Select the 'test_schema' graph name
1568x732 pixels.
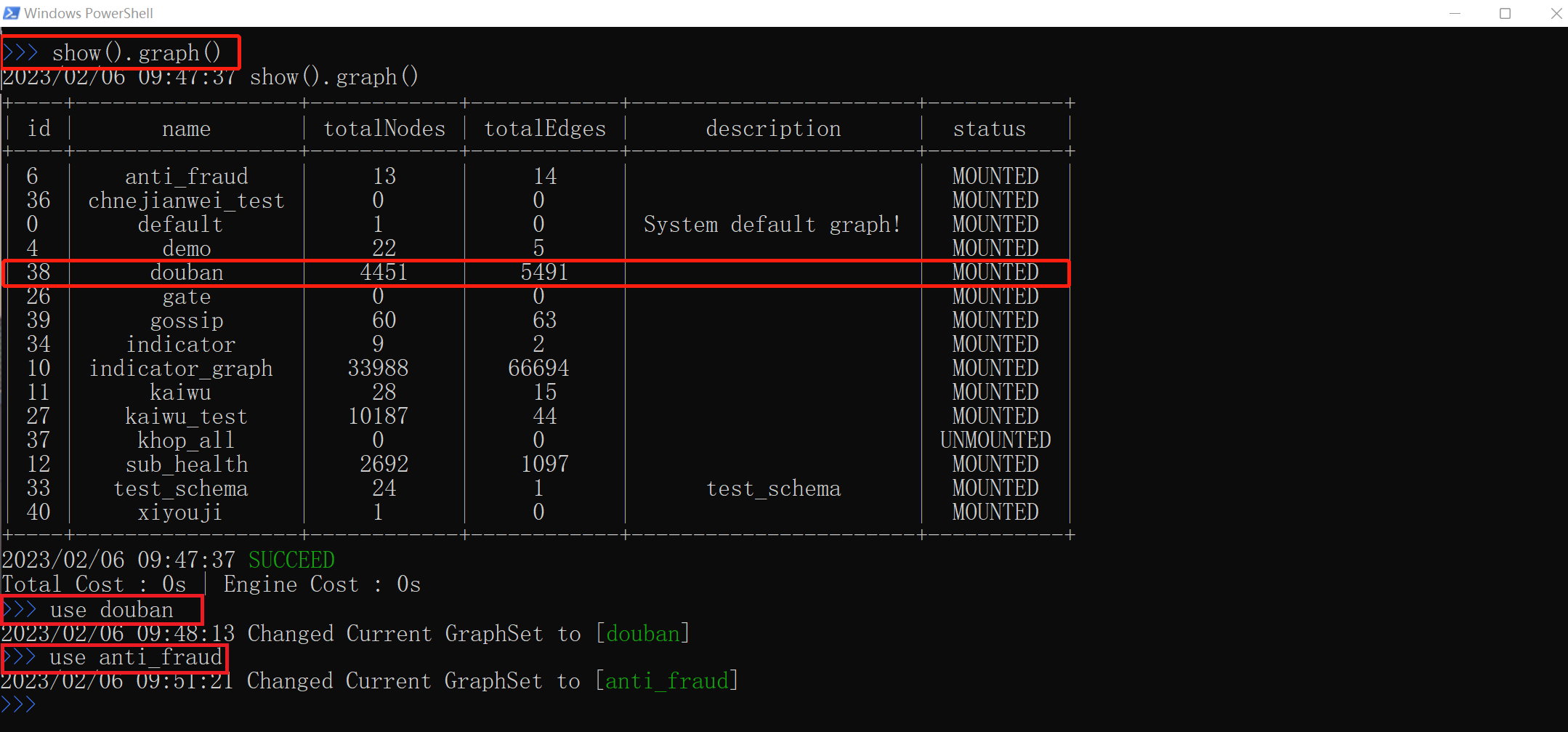[x=181, y=488]
